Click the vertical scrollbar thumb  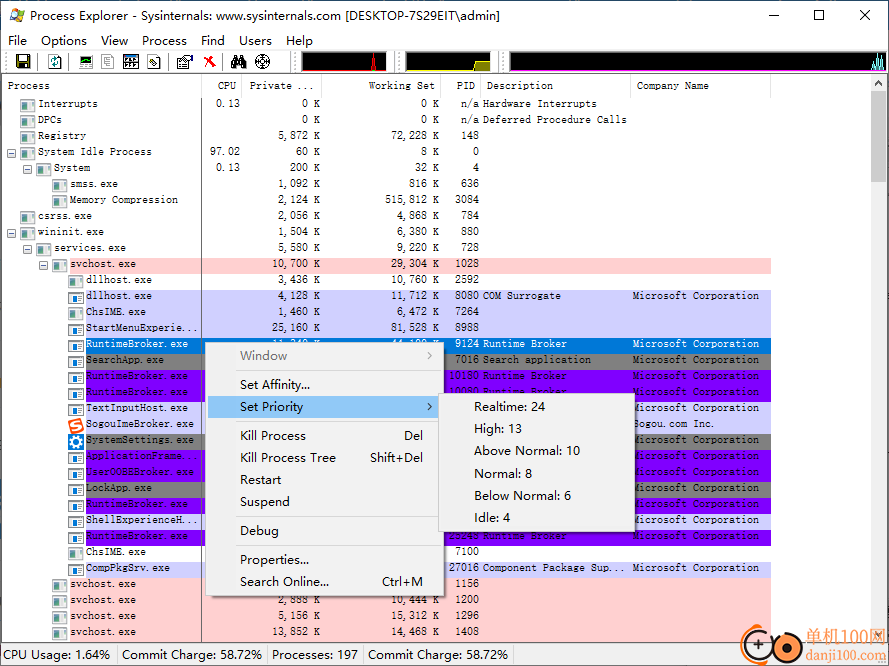click(x=878, y=136)
